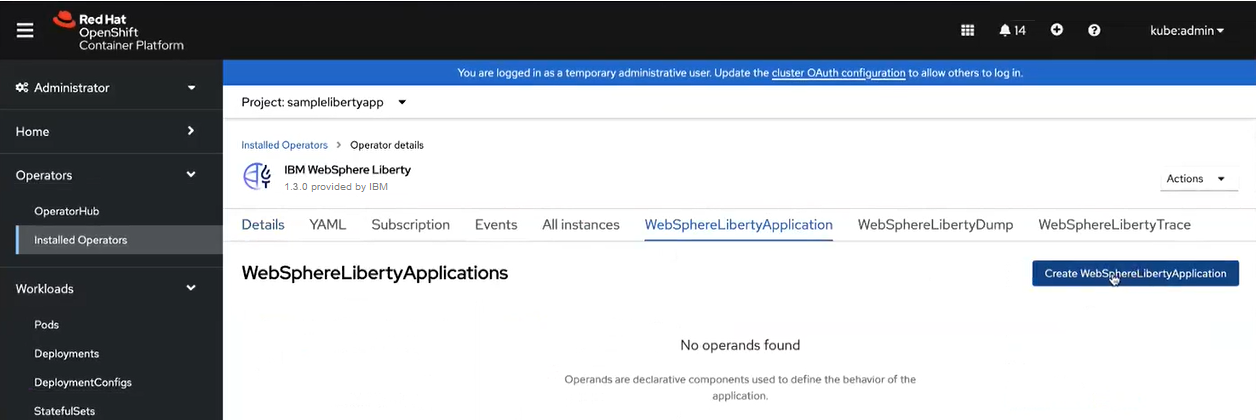Follow the cluster OAuth configuration link
Screen dimensions: 1256x420
coord(838,73)
